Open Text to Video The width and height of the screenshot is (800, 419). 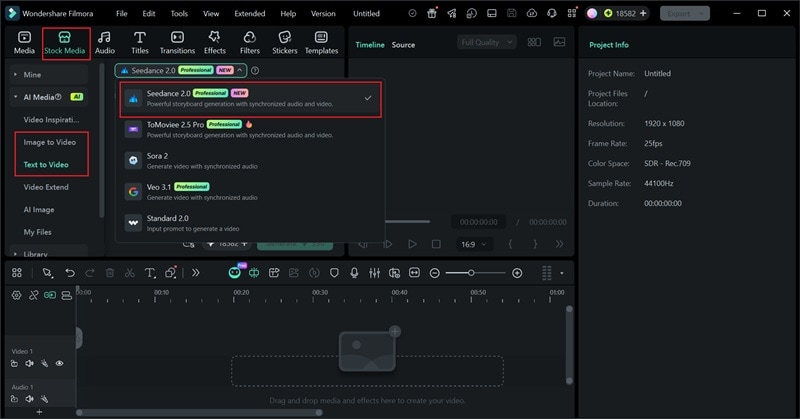tap(46, 165)
